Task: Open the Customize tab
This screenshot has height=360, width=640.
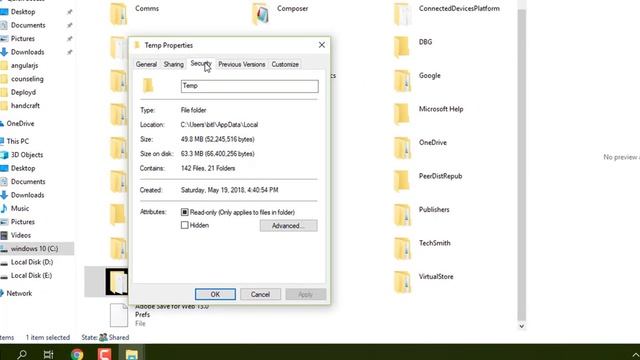Action: (x=285, y=64)
